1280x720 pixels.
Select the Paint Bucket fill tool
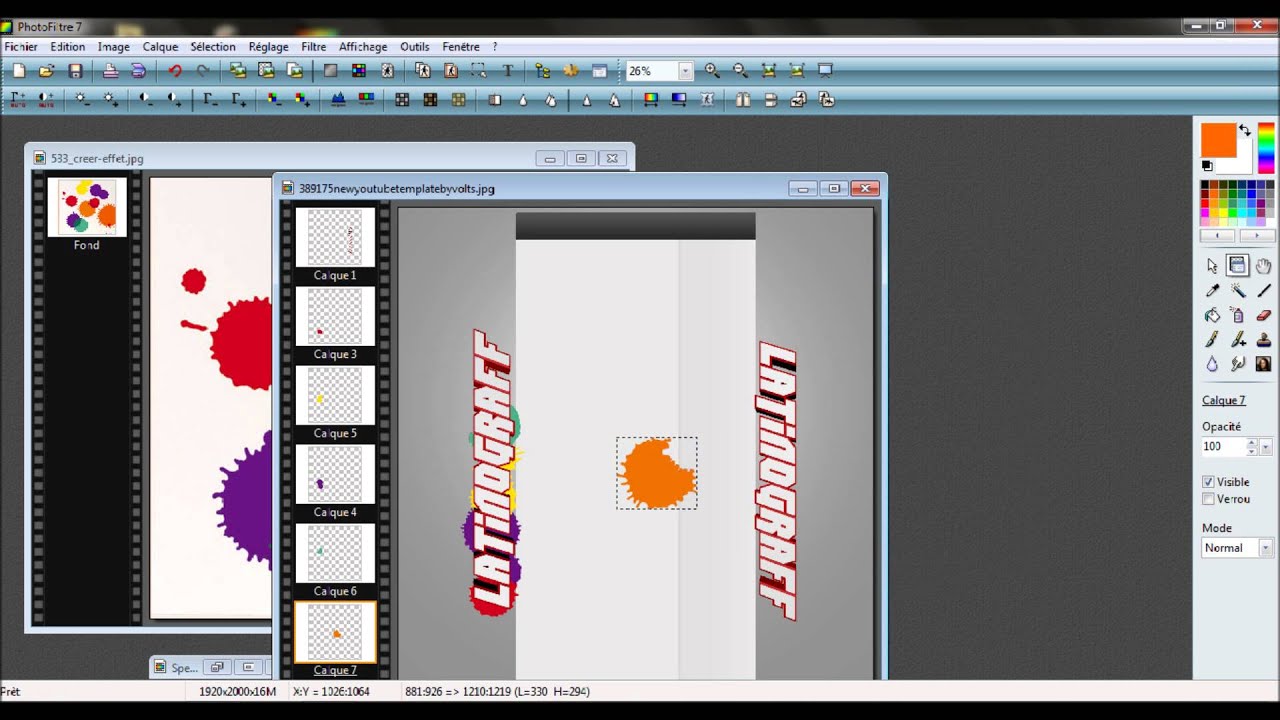[1213, 315]
